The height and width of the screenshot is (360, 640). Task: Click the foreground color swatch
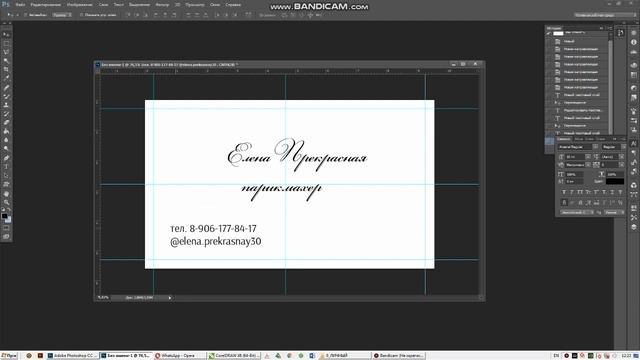4,216
